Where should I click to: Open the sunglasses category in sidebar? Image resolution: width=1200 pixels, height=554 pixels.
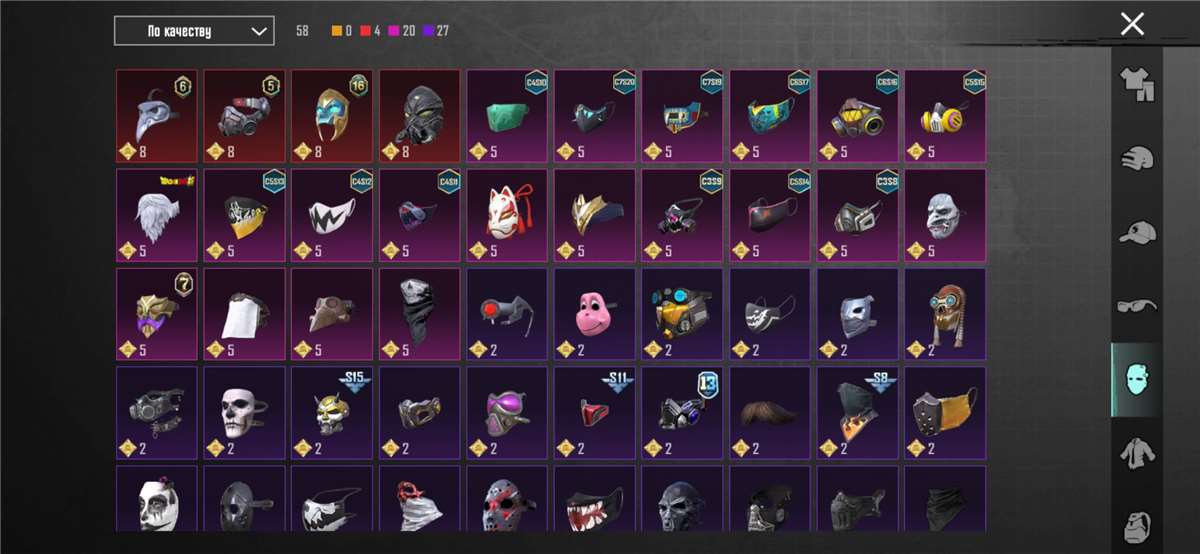pos(1136,306)
